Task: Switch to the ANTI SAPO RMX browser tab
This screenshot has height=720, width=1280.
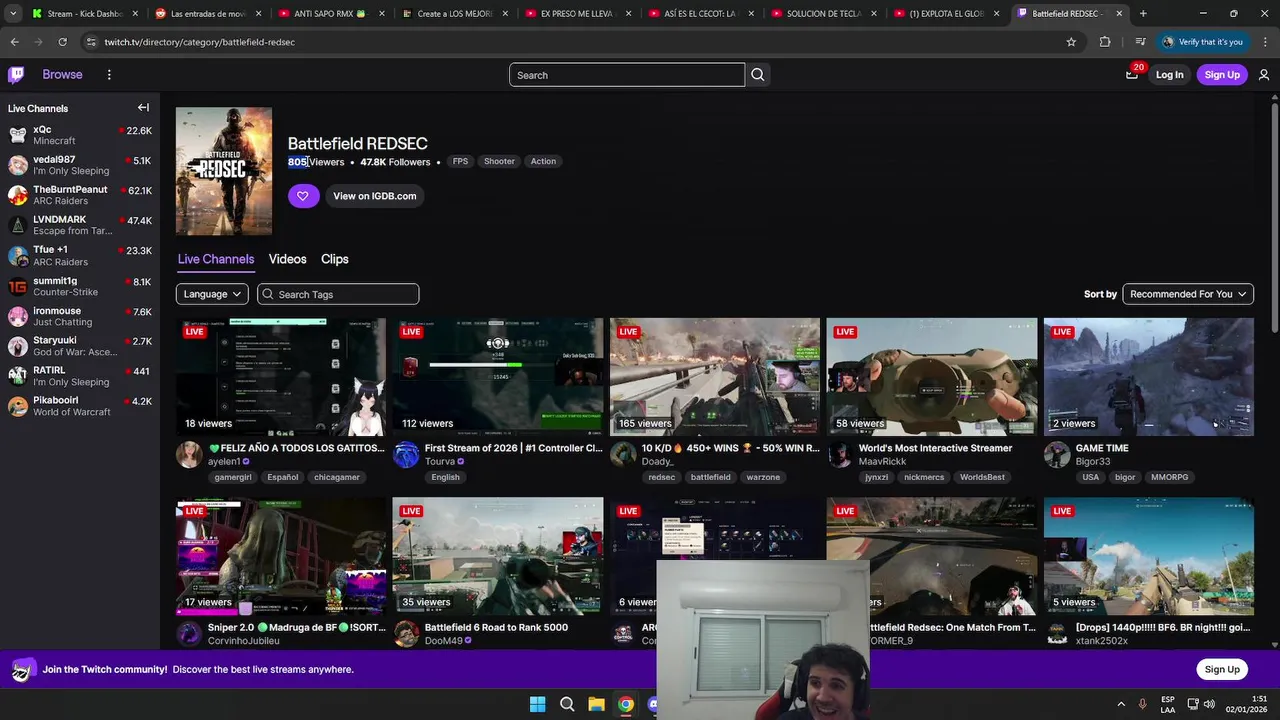Action: click(330, 14)
